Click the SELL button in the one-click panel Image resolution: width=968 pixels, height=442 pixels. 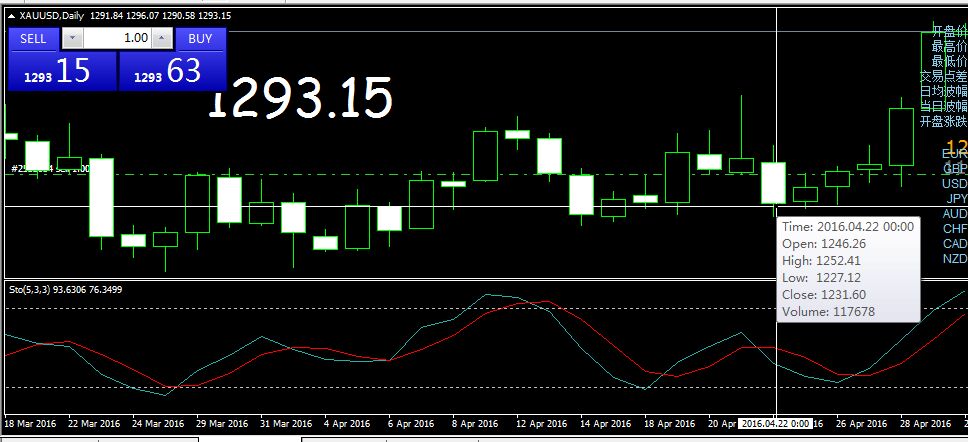(x=34, y=39)
